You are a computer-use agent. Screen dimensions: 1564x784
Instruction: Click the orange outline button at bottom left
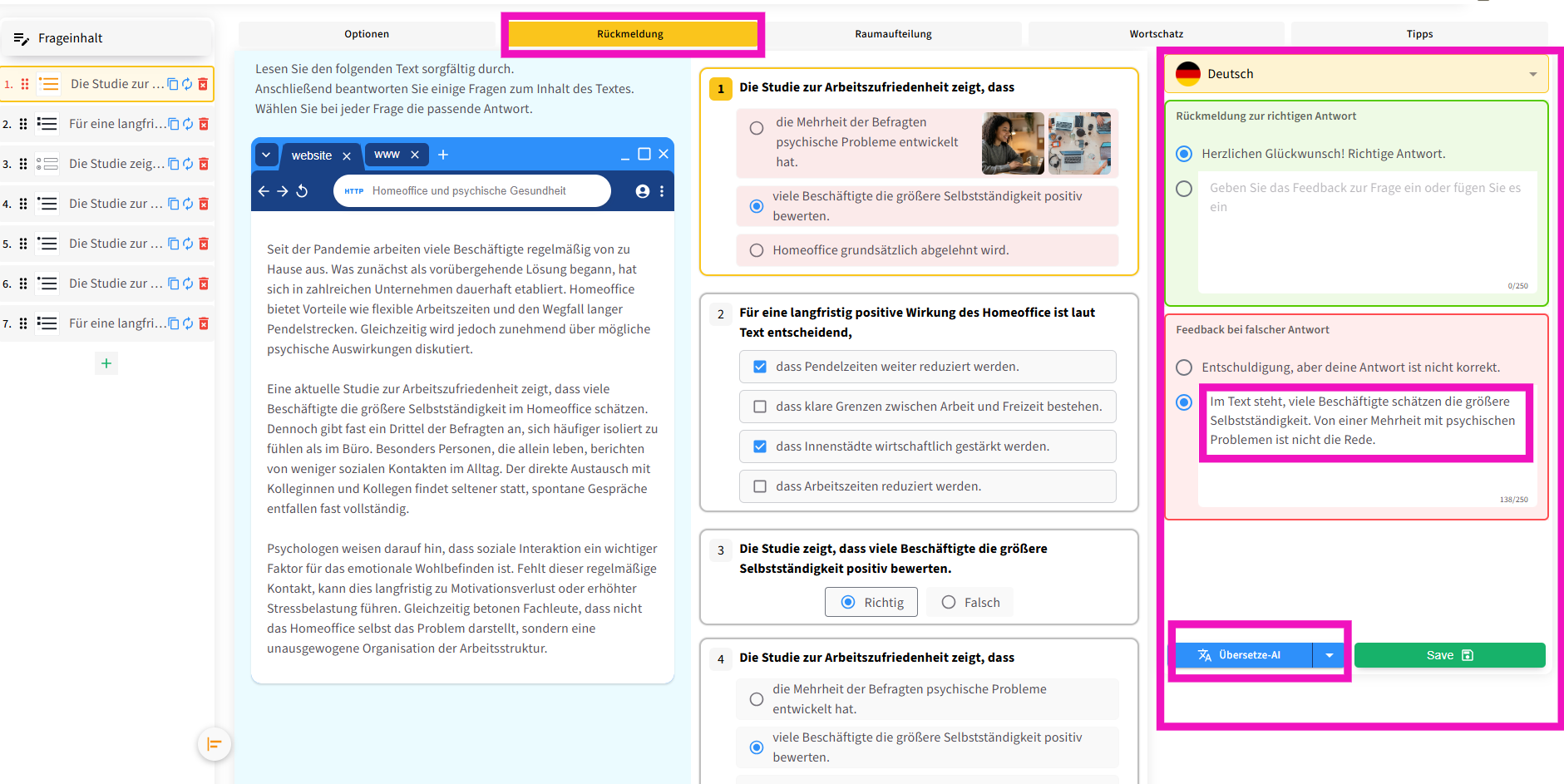[214, 744]
